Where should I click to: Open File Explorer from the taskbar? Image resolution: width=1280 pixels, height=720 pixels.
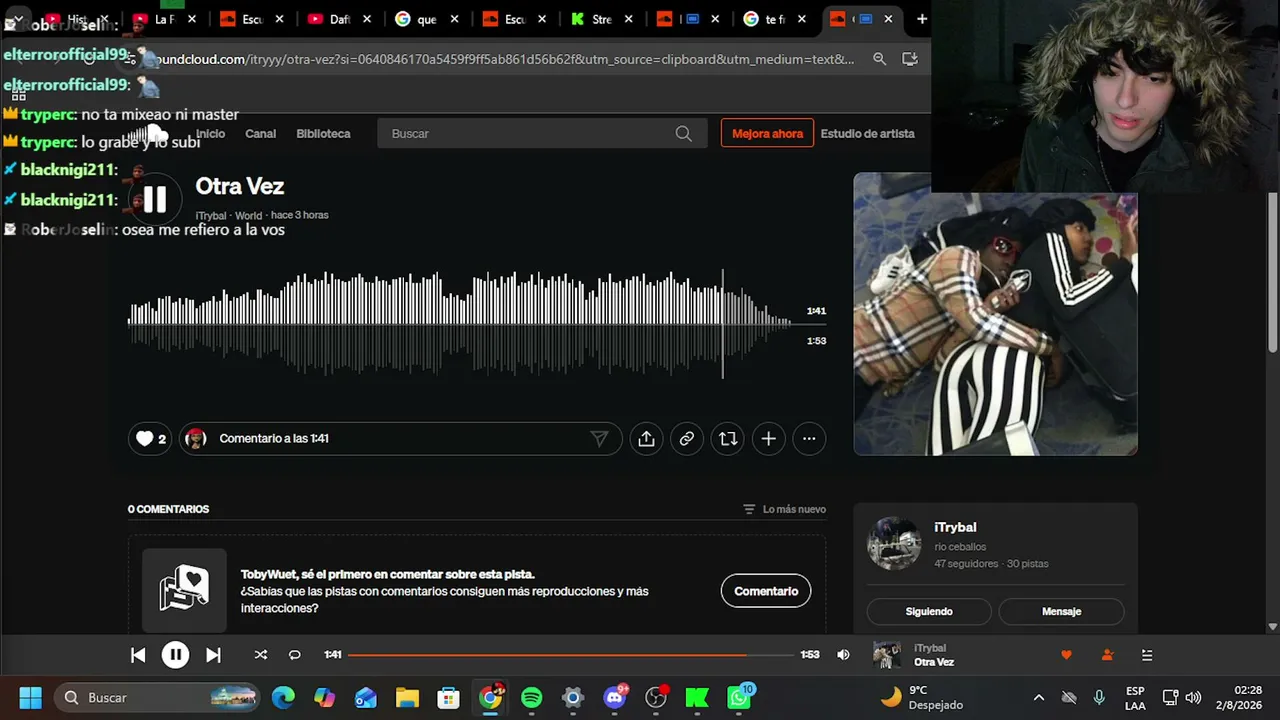click(407, 697)
